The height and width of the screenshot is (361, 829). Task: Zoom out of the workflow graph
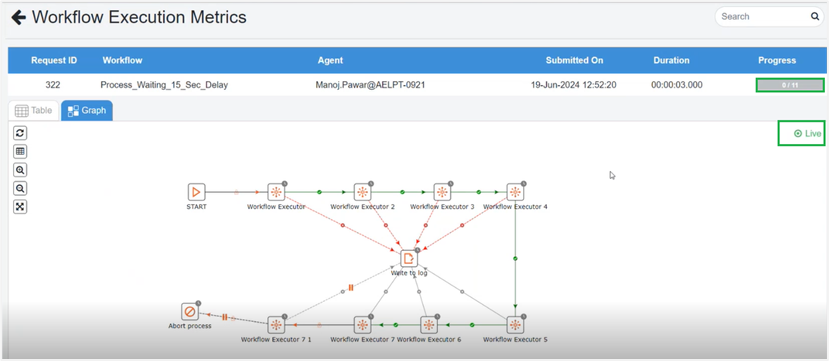click(x=20, y=189)
